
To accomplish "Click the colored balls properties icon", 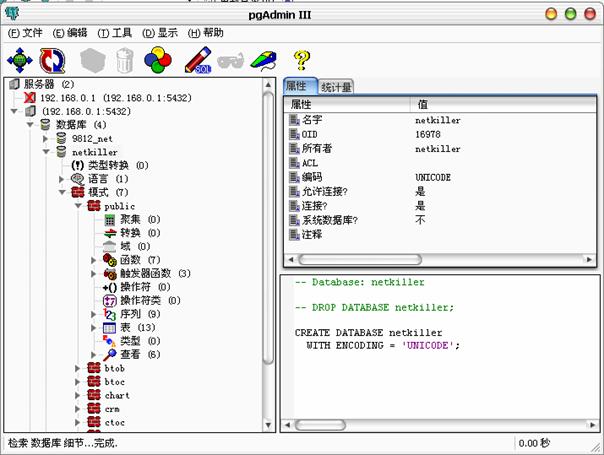I will 158,60.
